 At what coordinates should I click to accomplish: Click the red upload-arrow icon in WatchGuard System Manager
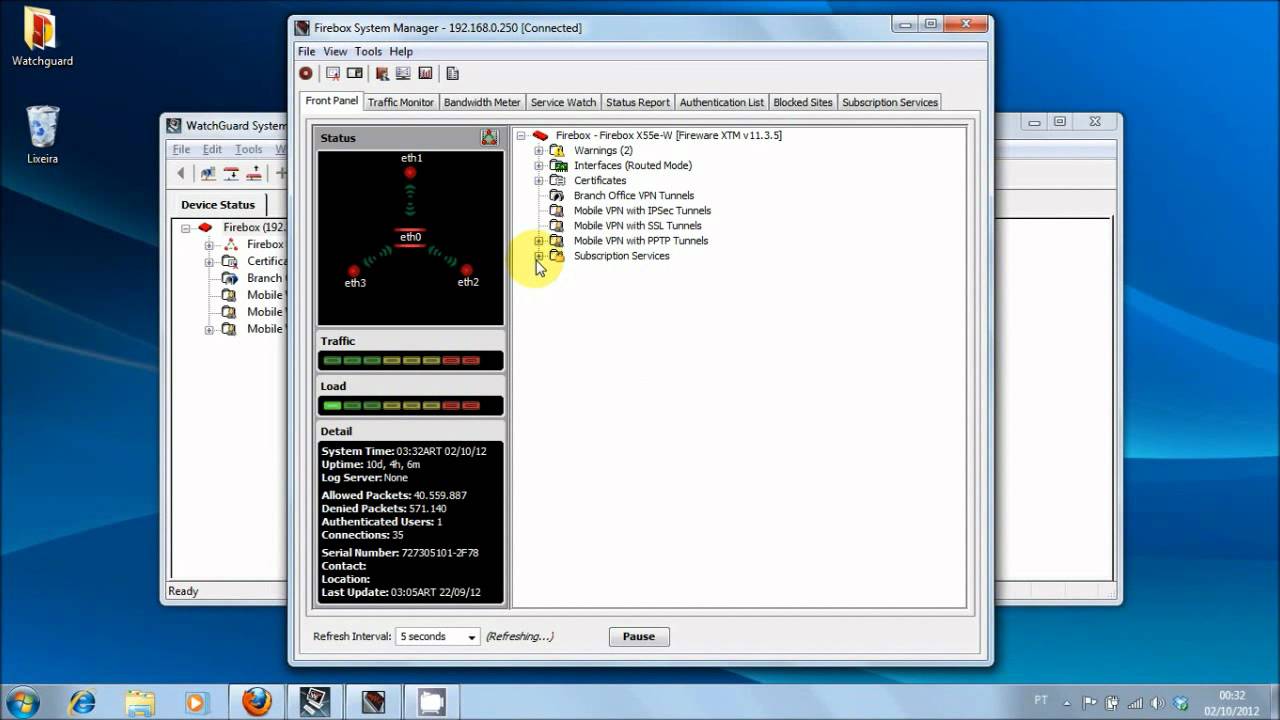click(x=253, y=174)
